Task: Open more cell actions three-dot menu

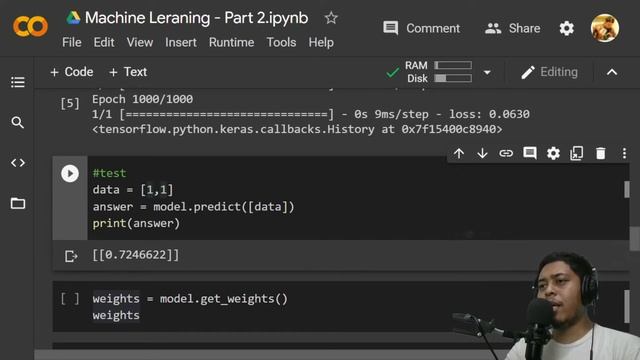Action: pos(624,153)
